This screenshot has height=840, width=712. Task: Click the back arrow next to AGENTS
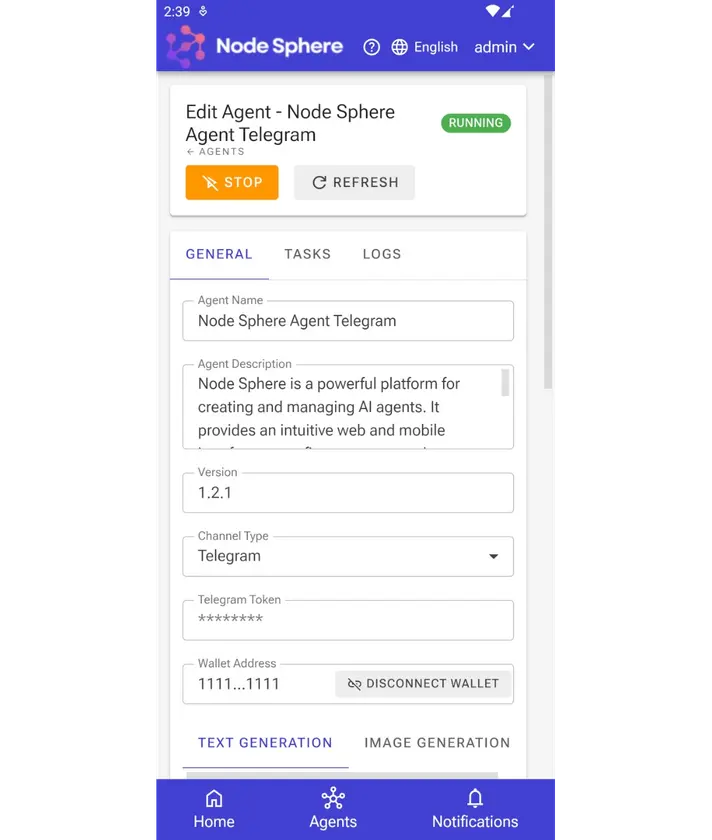pyautogui.click(x=190, y=152)
